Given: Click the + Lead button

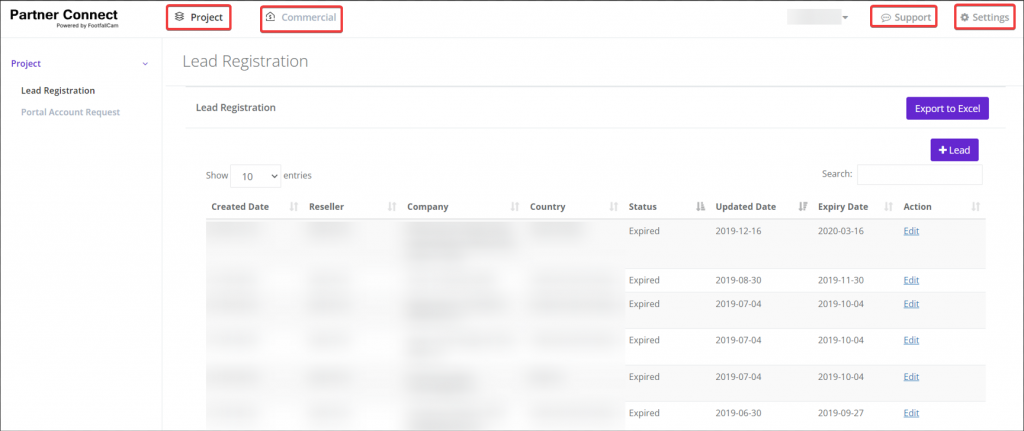Looking at the screenshot, I should (954, 149).
